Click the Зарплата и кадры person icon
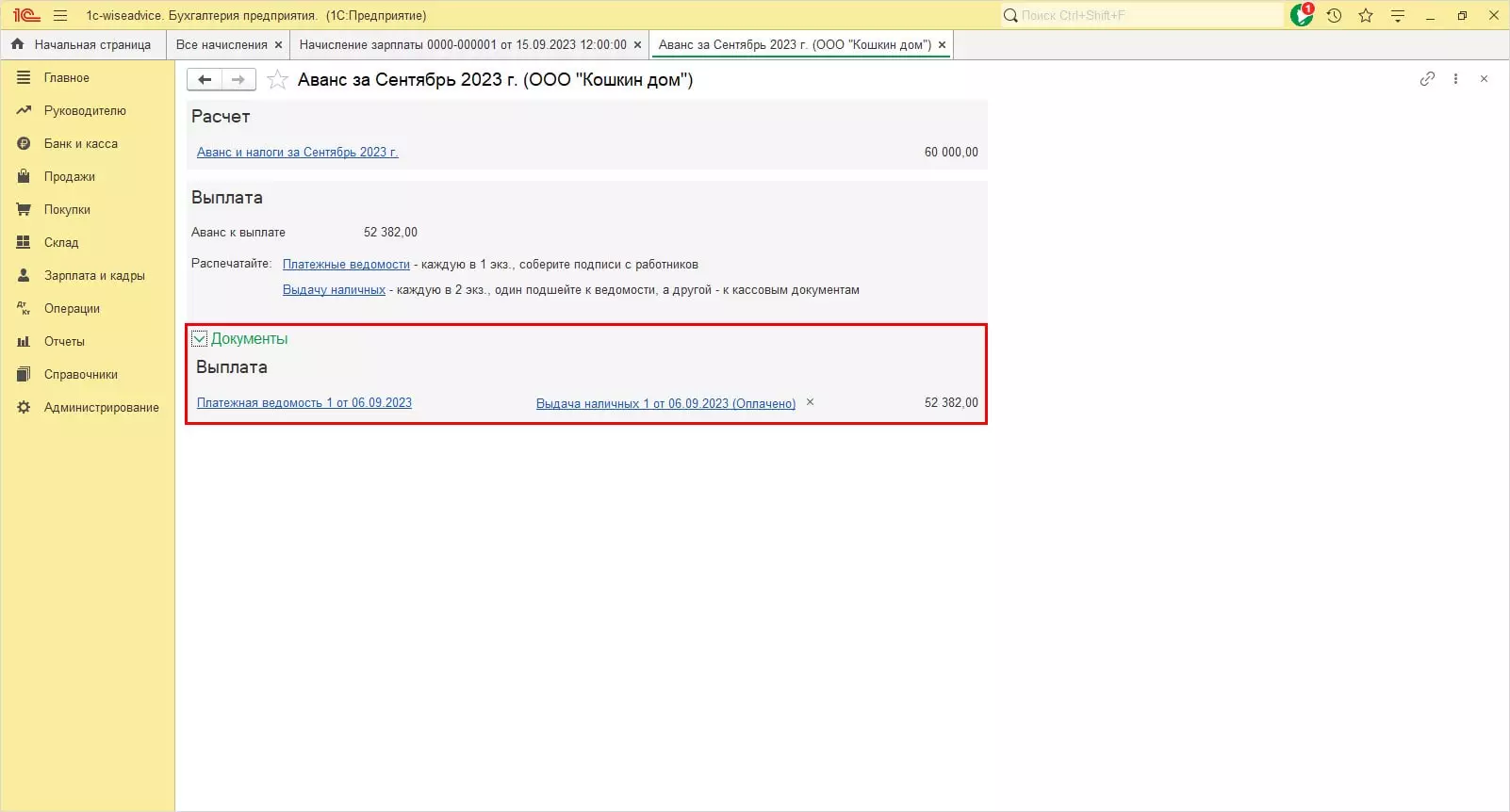Image resolution: width=1510 pixels, height=812 pixels. tap(24, 275)
